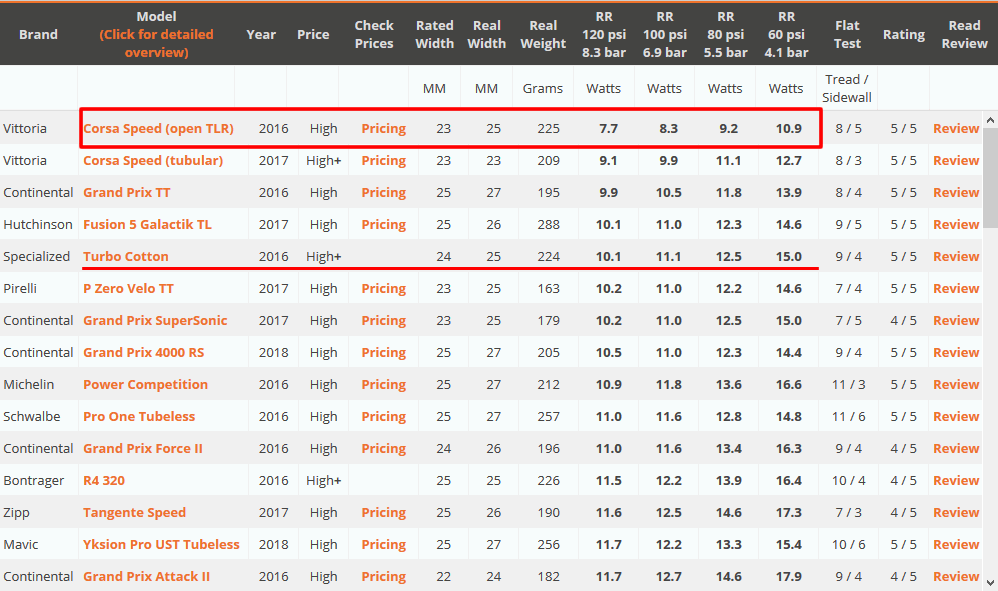
Task: Check Pricing for Pro One Tubeless
Action: [384, 417]
